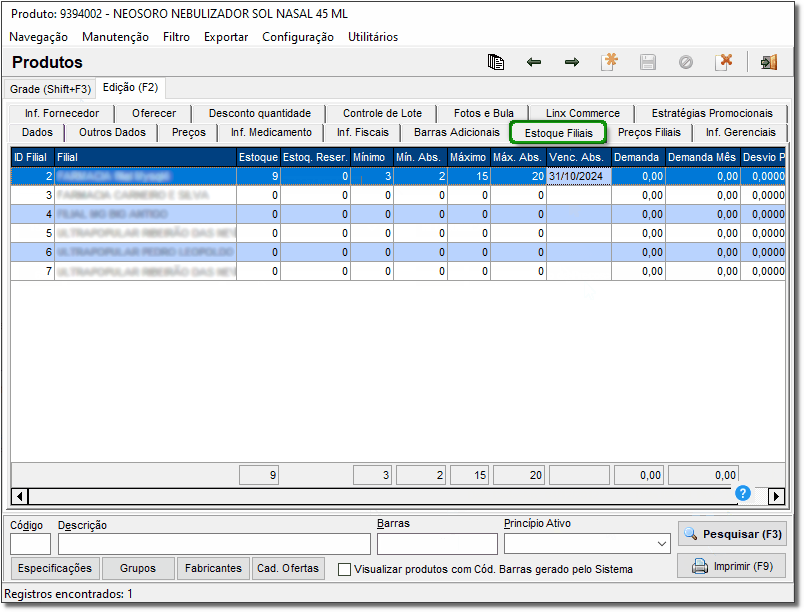Click the Máximo column header
This screenshot has height=612, width=804.
click(469, 157)
